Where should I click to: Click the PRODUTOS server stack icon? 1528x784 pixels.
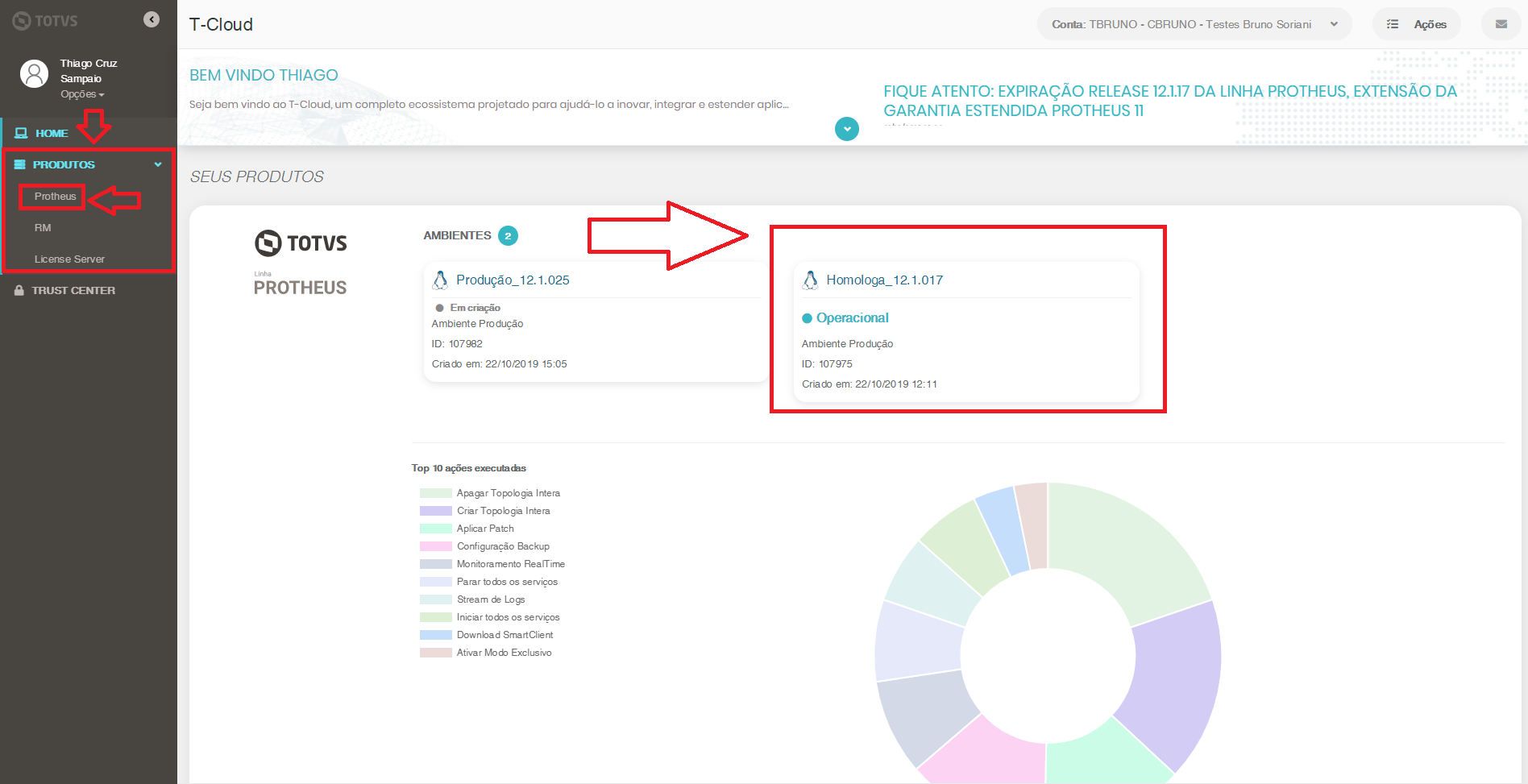coord(20,164)
